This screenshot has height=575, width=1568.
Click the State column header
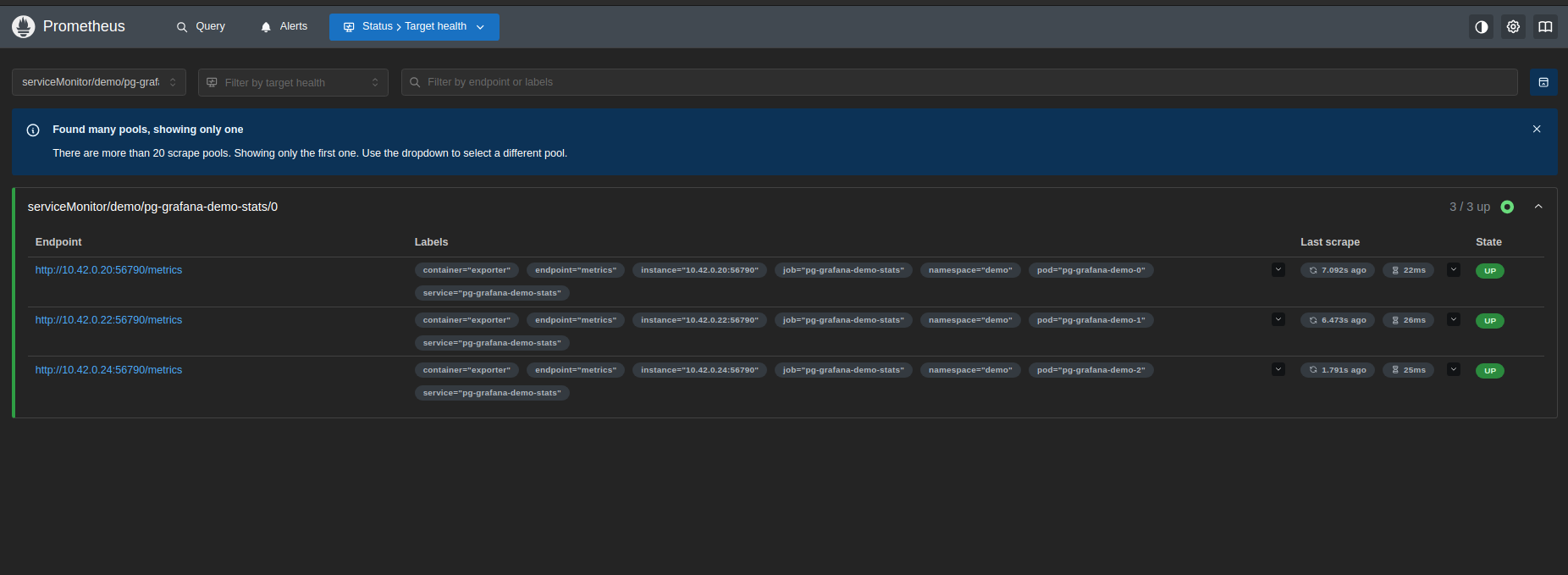pos(1488,242)
